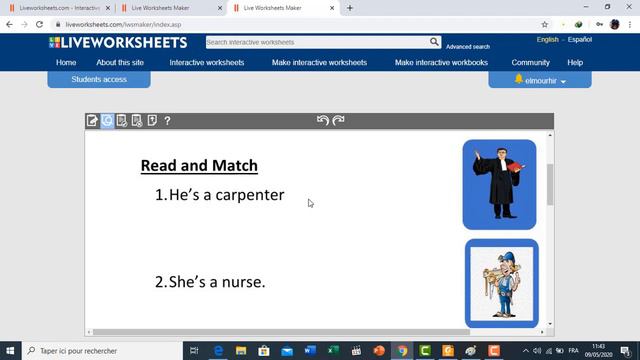Click the text "1.He's a carpenter"

220,195
